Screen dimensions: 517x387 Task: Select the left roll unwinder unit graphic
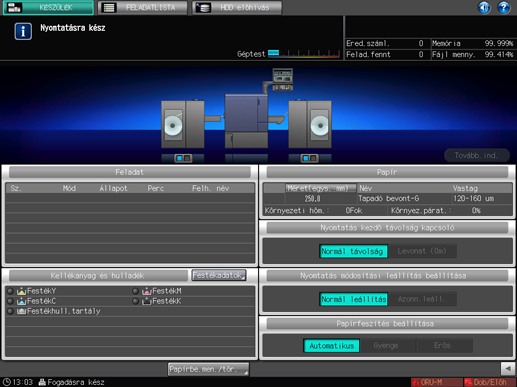tap(183, 124)
